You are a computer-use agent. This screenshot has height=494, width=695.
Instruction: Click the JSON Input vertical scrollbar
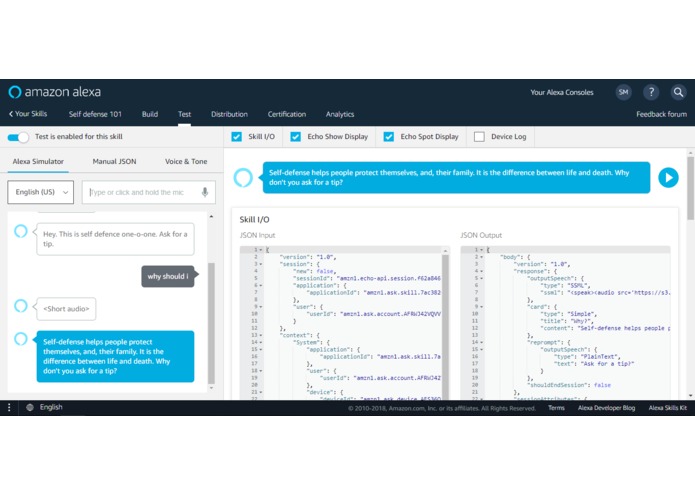click(445, 326)
